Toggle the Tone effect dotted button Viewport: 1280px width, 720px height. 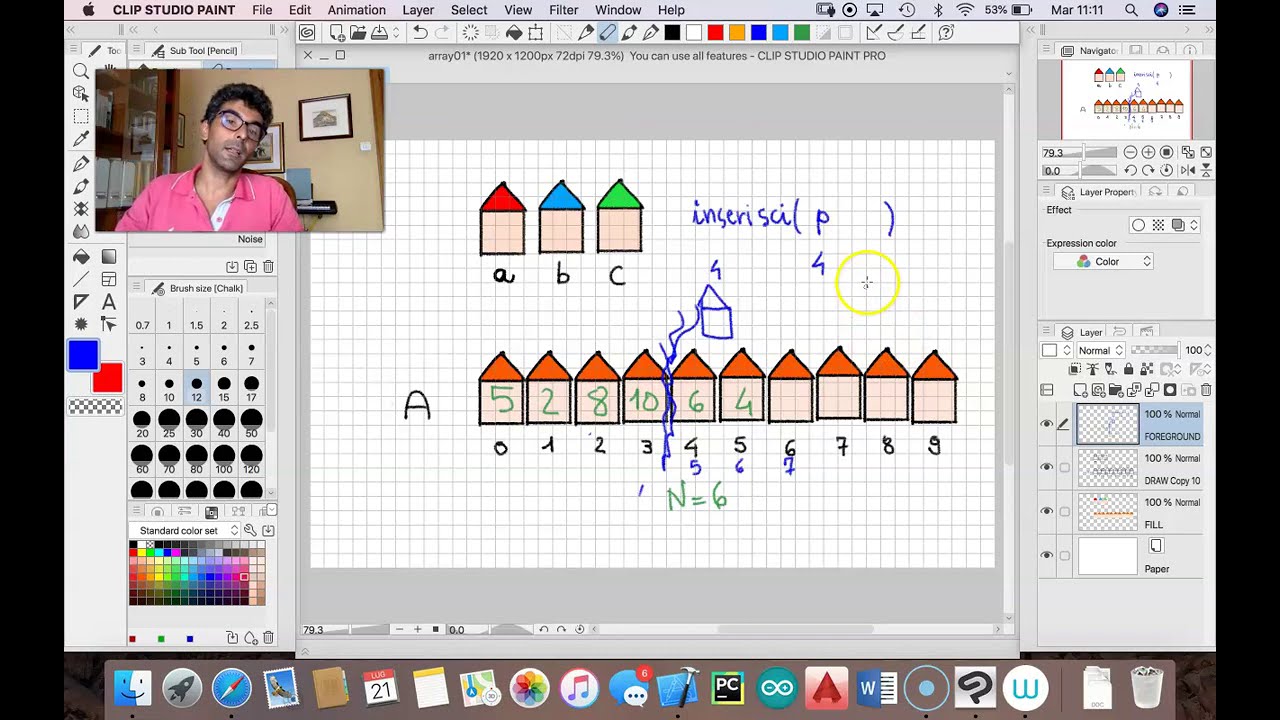click(x=1158, y=225)
